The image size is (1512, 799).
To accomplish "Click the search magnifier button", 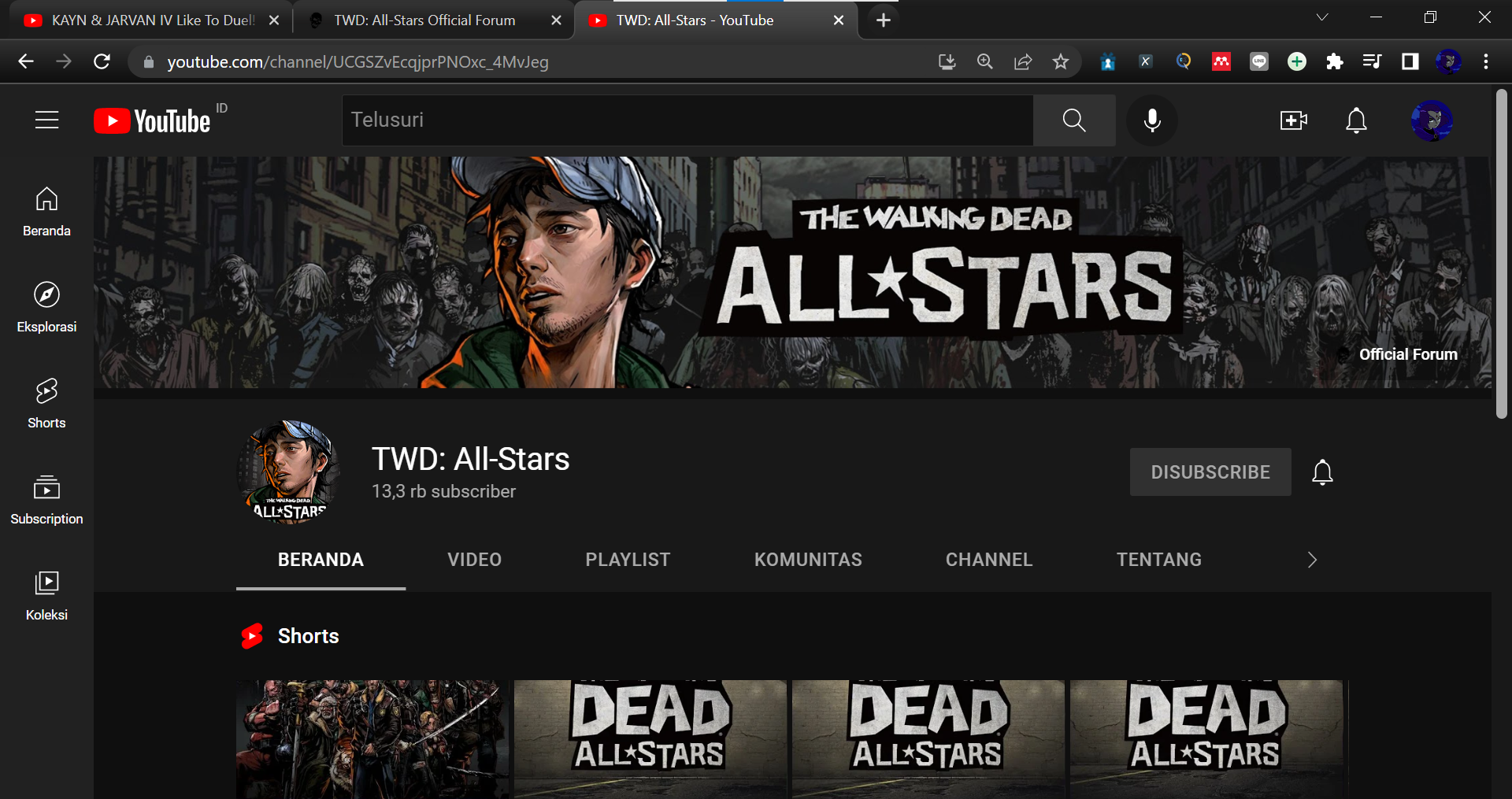I will coord(1074,120).
